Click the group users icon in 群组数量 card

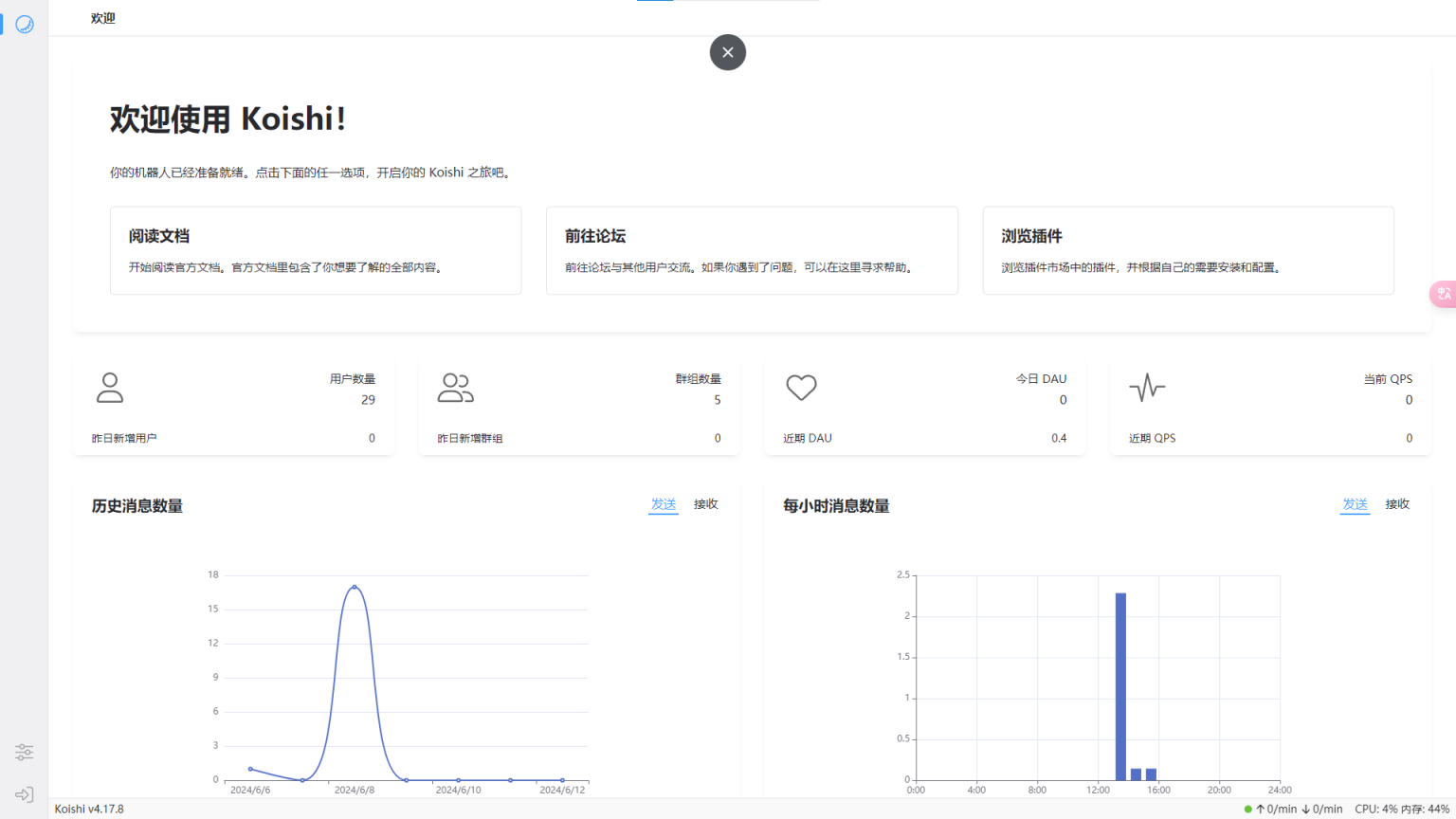[x=455, y=388]
